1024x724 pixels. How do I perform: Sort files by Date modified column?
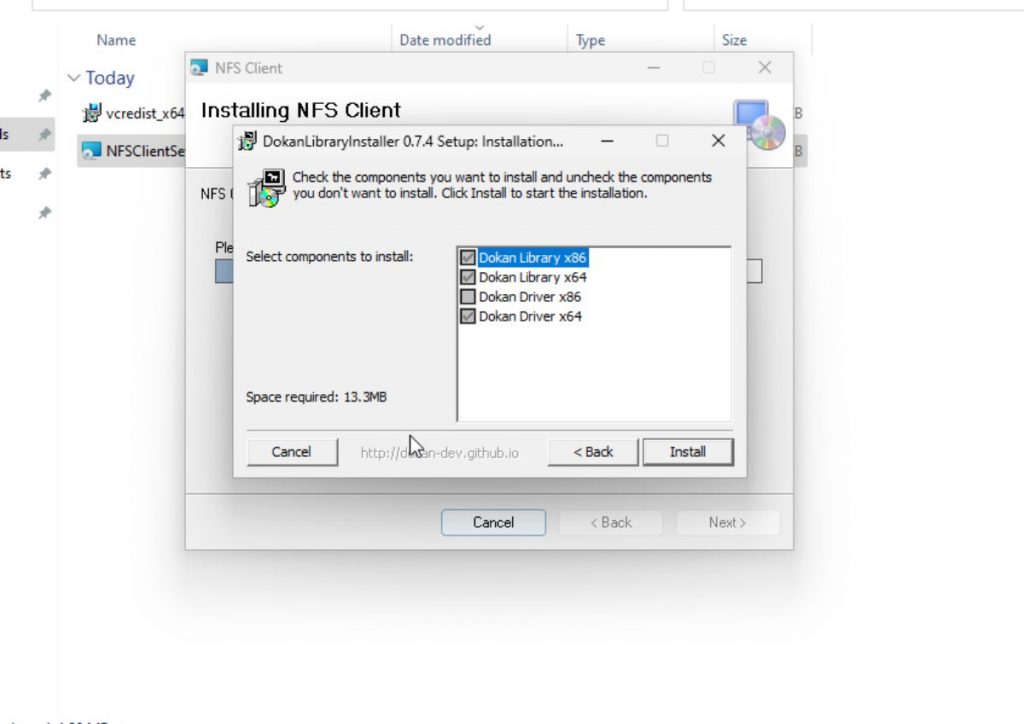pyautogui.click(x=445, y=40)
